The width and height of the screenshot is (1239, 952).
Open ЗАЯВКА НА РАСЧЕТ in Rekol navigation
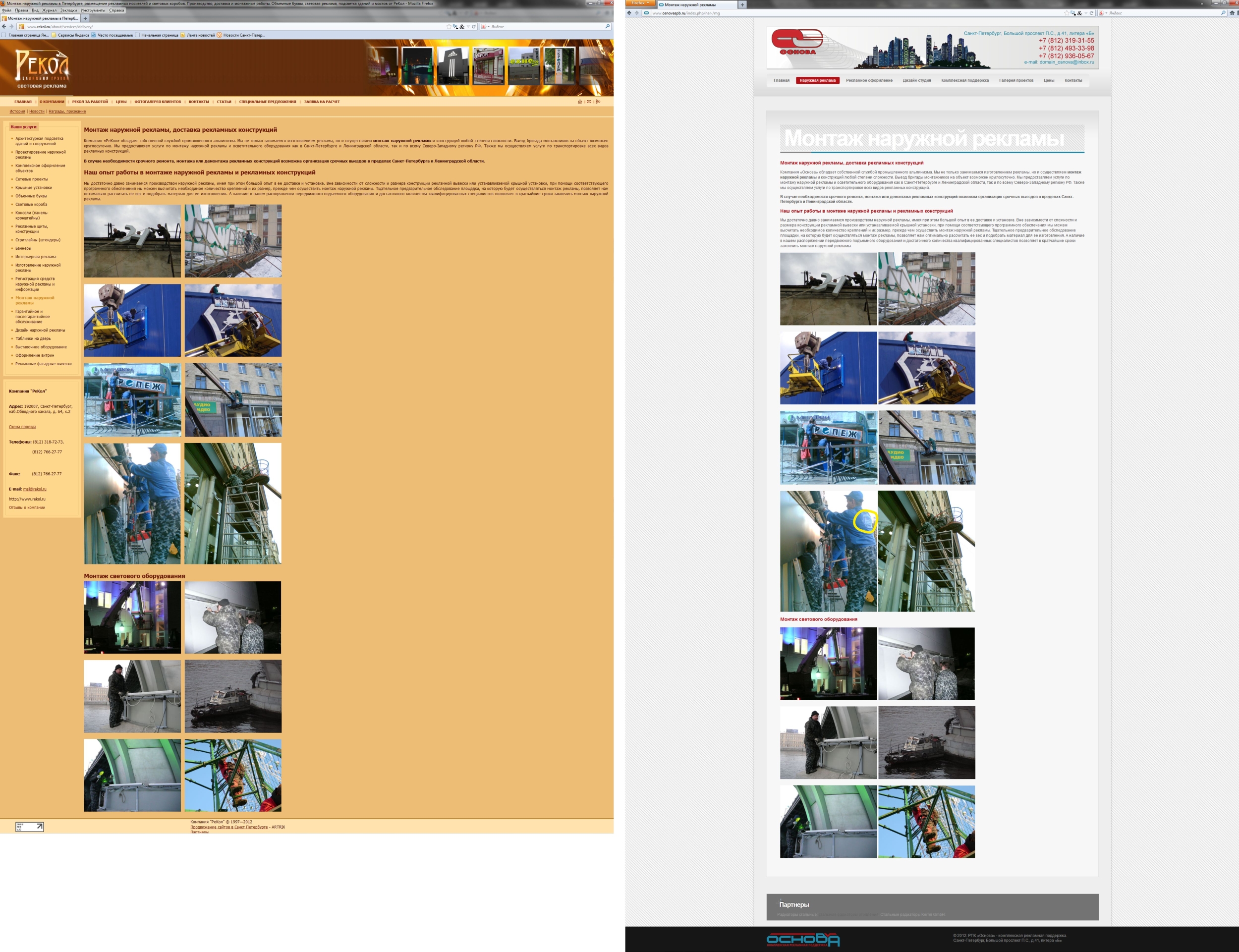pyautogui.click(x=322, y=102)
